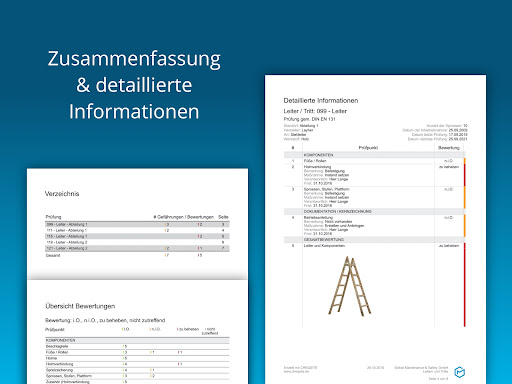Click the 'Seite' column header
The image size is (512, 384).
[x=223, y=217]
